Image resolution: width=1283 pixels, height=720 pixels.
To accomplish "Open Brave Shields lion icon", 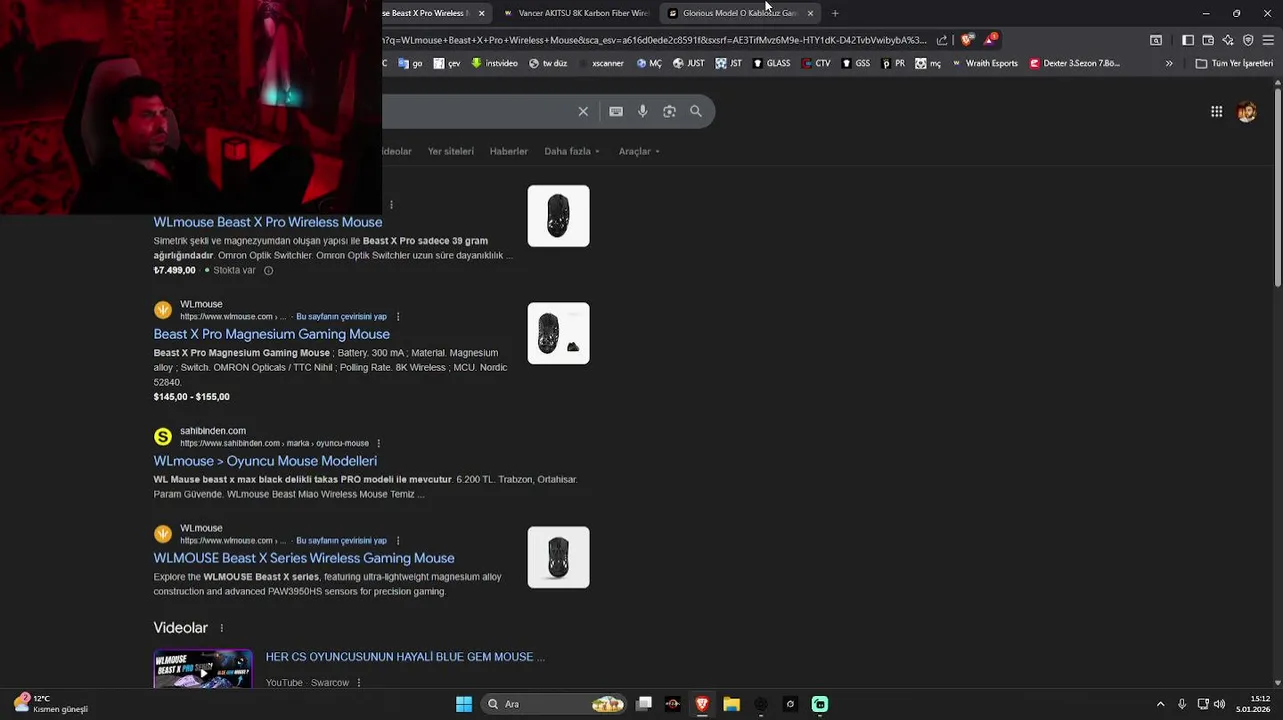I will [967, 40].
